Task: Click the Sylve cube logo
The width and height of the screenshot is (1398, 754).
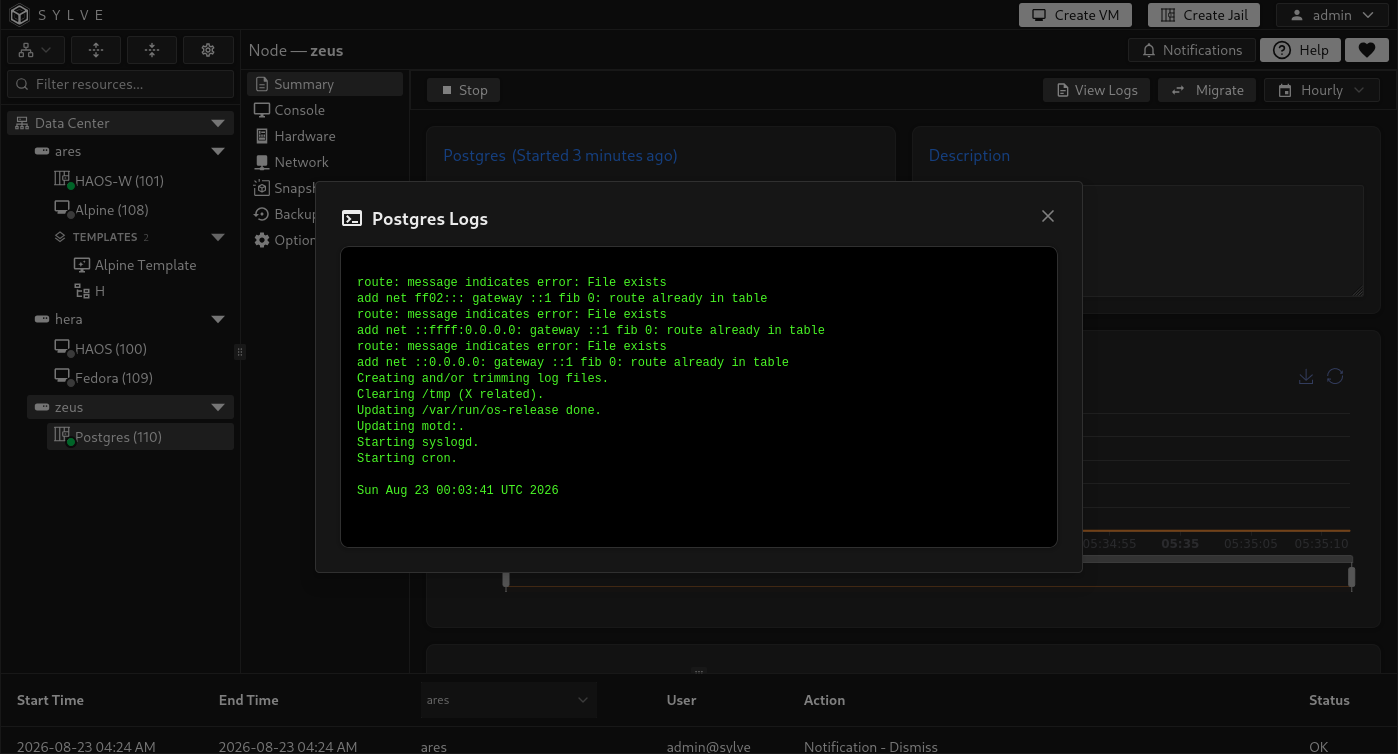Action: coord(20,15)
